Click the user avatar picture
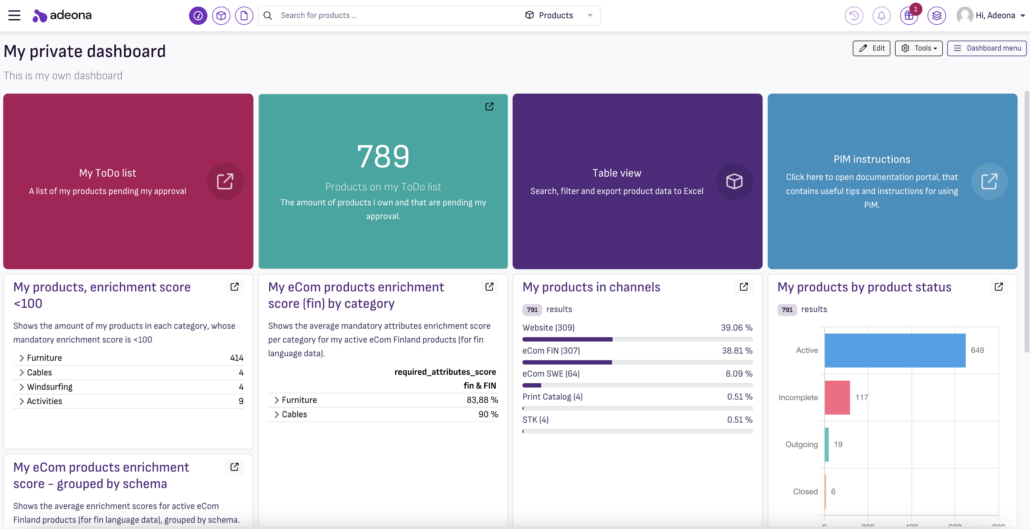 point(965,16)
